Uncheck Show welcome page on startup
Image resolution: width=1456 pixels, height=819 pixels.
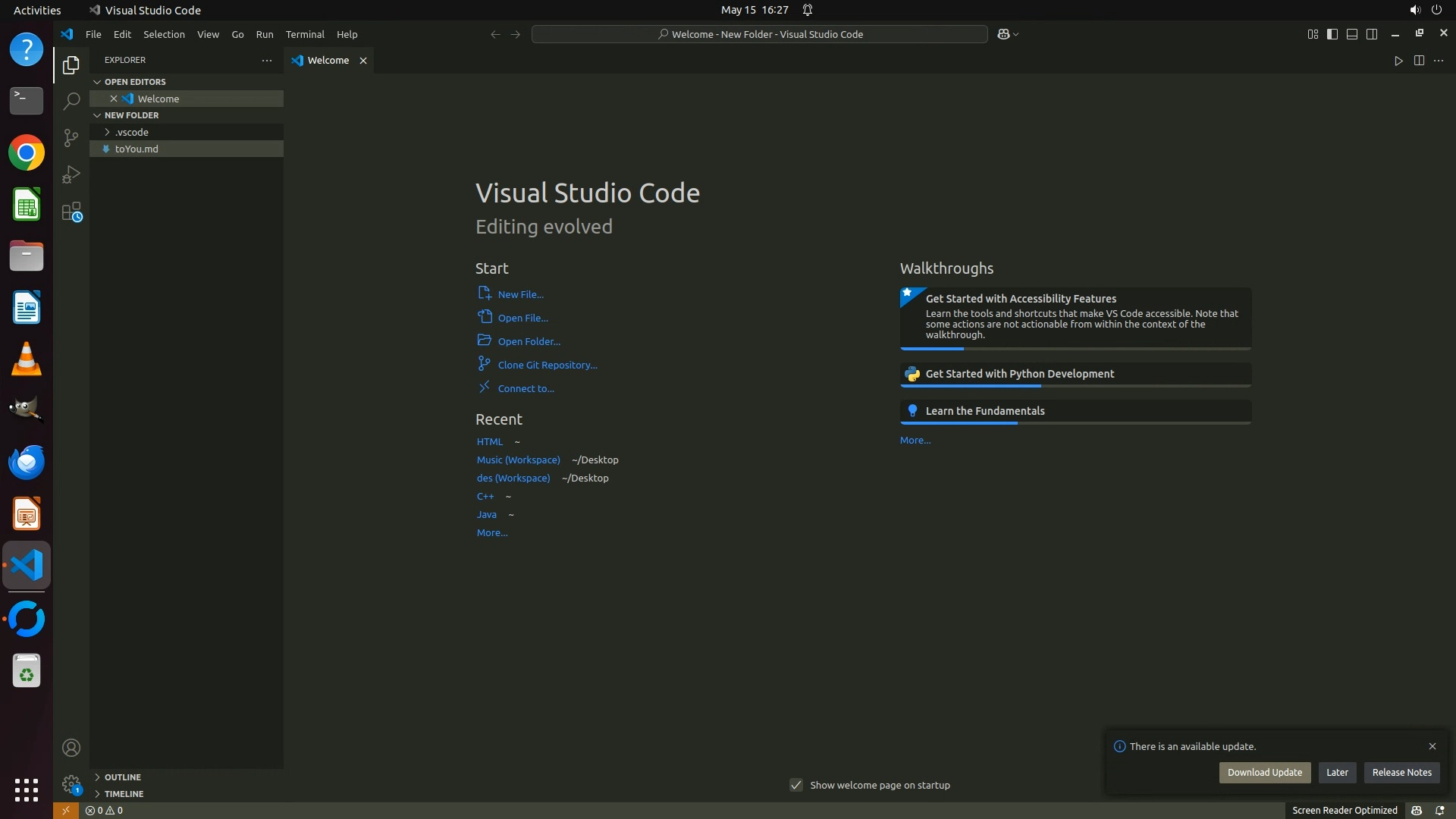pos(796,785)
